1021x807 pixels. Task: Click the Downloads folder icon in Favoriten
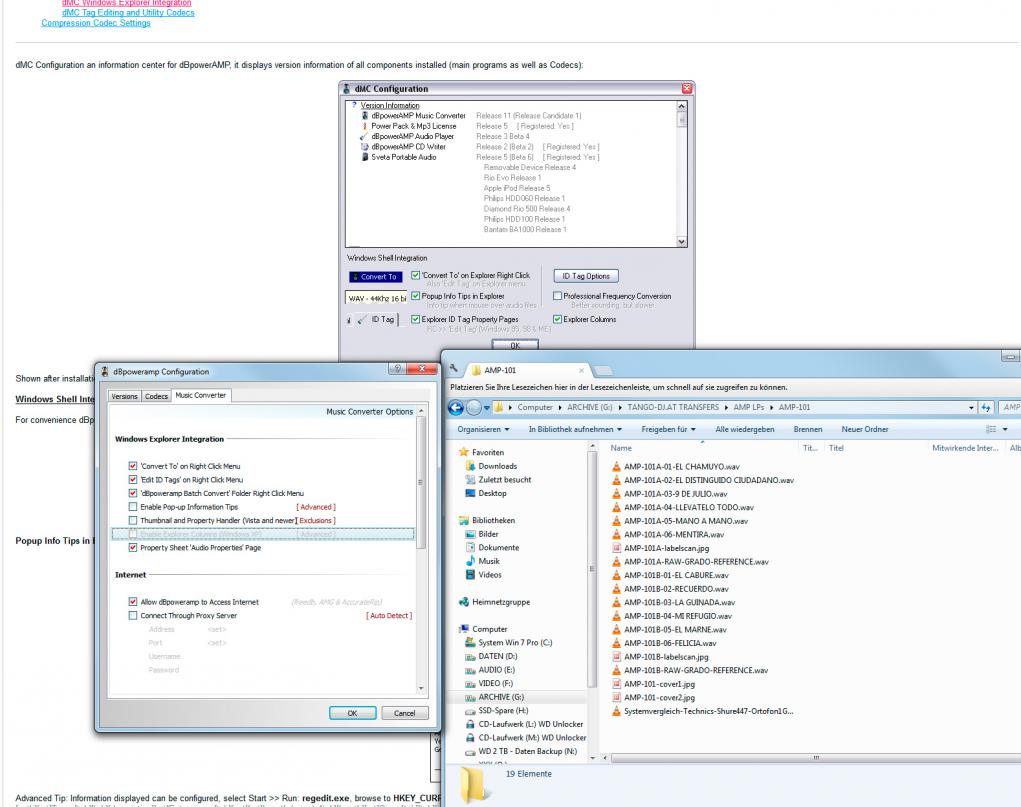[471, 466]
